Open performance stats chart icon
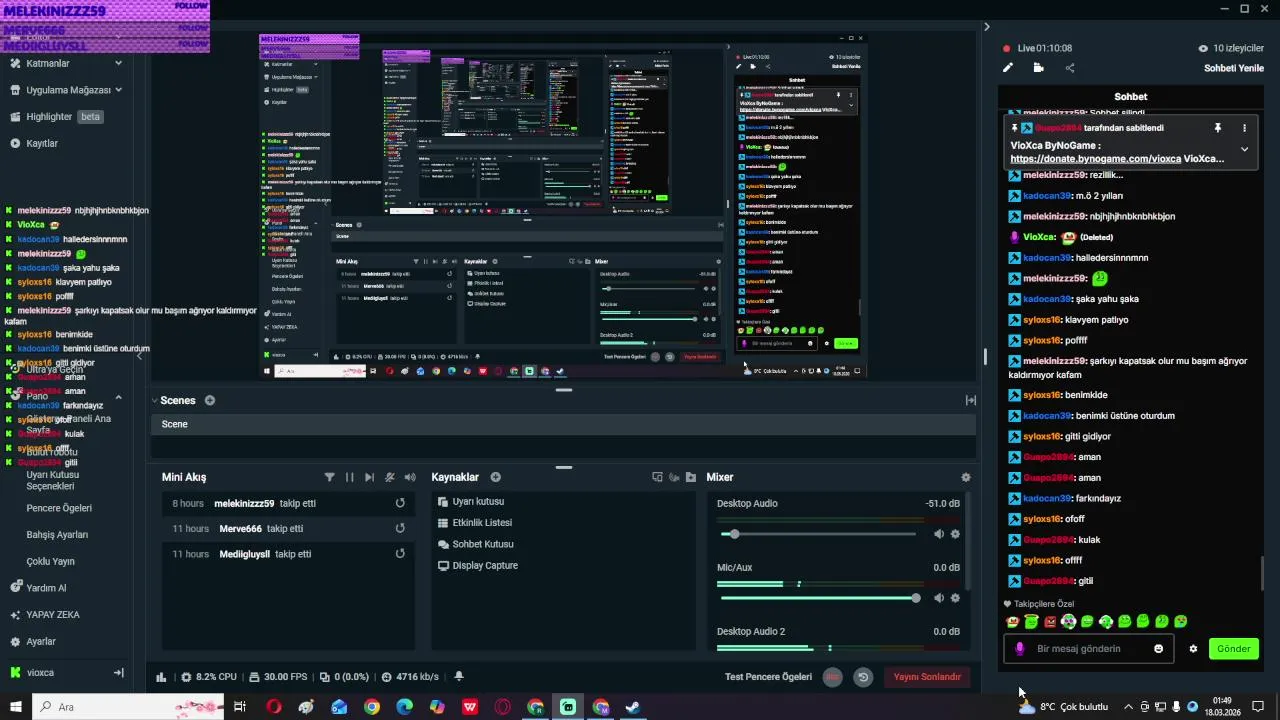 click(161, 677)
